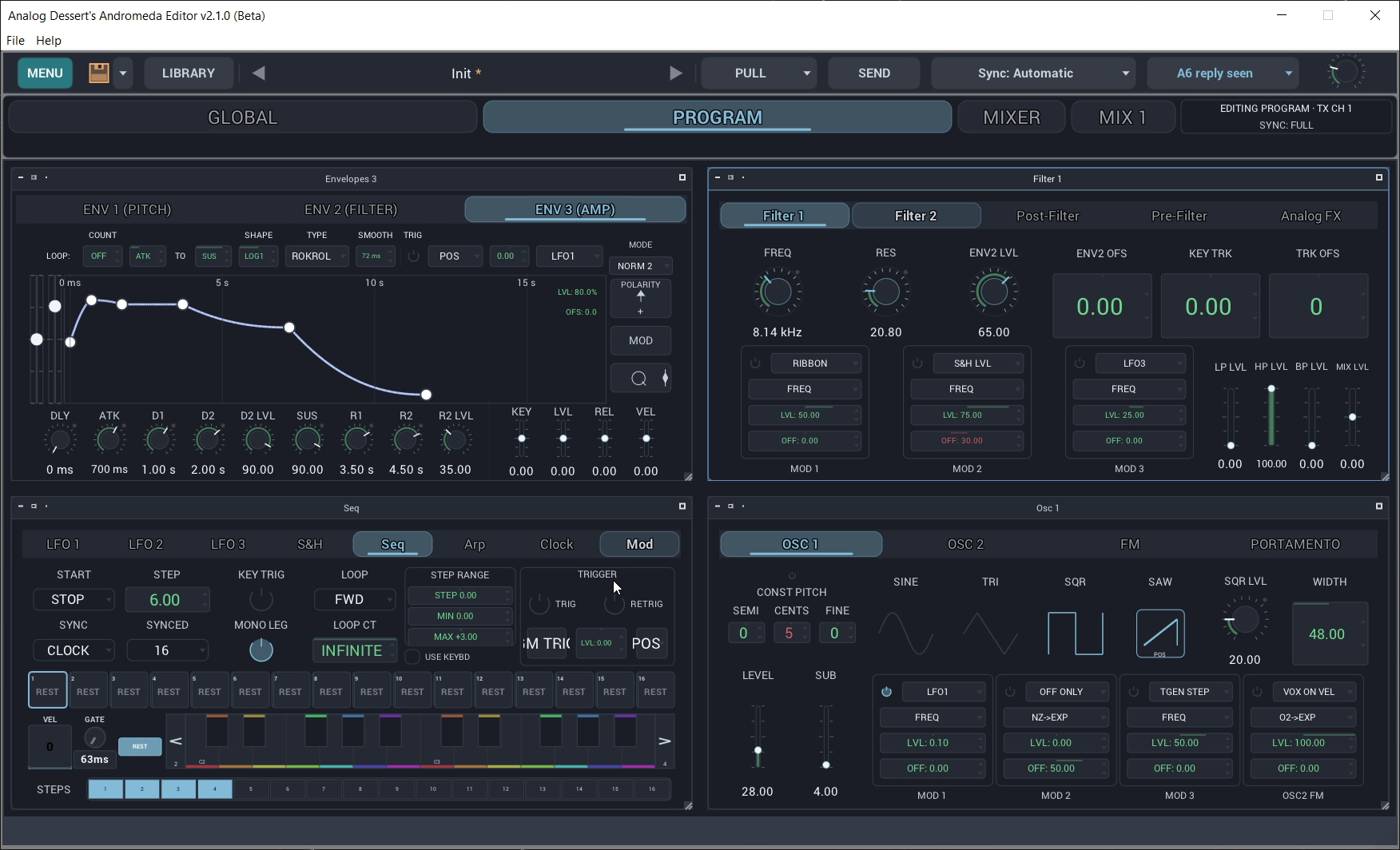
Task: Click the envelope zoom magnifier icon
Action: coord(638,379)
